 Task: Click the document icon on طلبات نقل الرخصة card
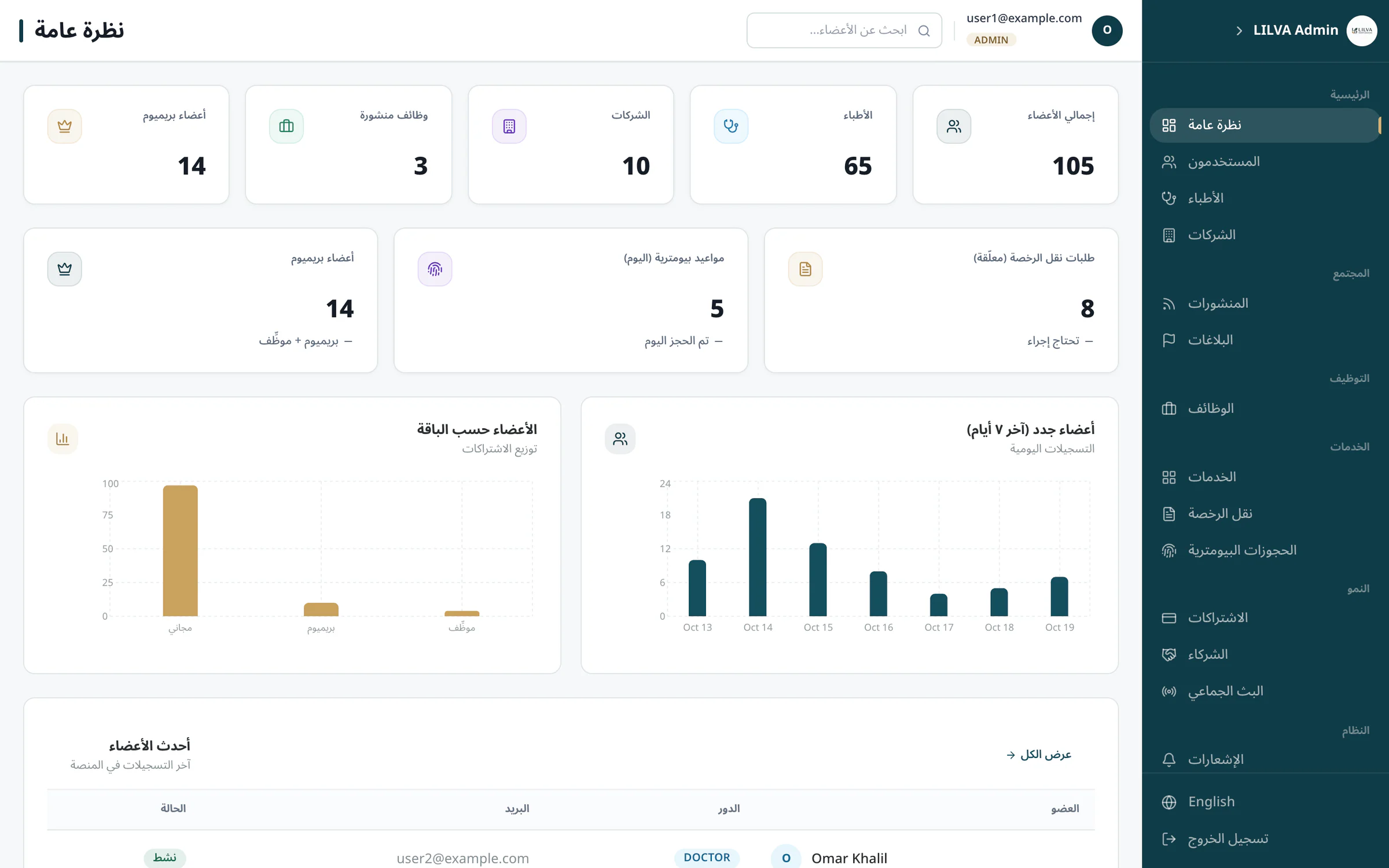click(805, 269)
